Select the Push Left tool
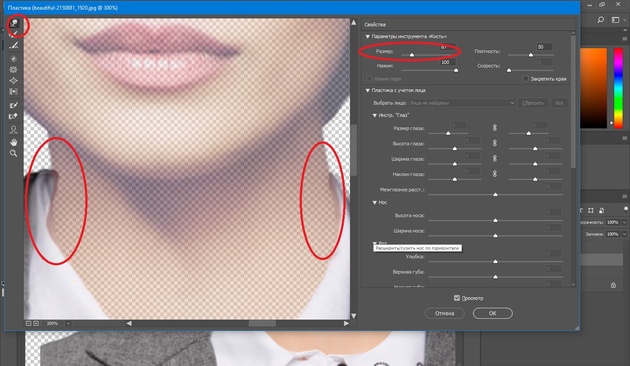This screenshot has height=366, width=630. pos(14,92)
